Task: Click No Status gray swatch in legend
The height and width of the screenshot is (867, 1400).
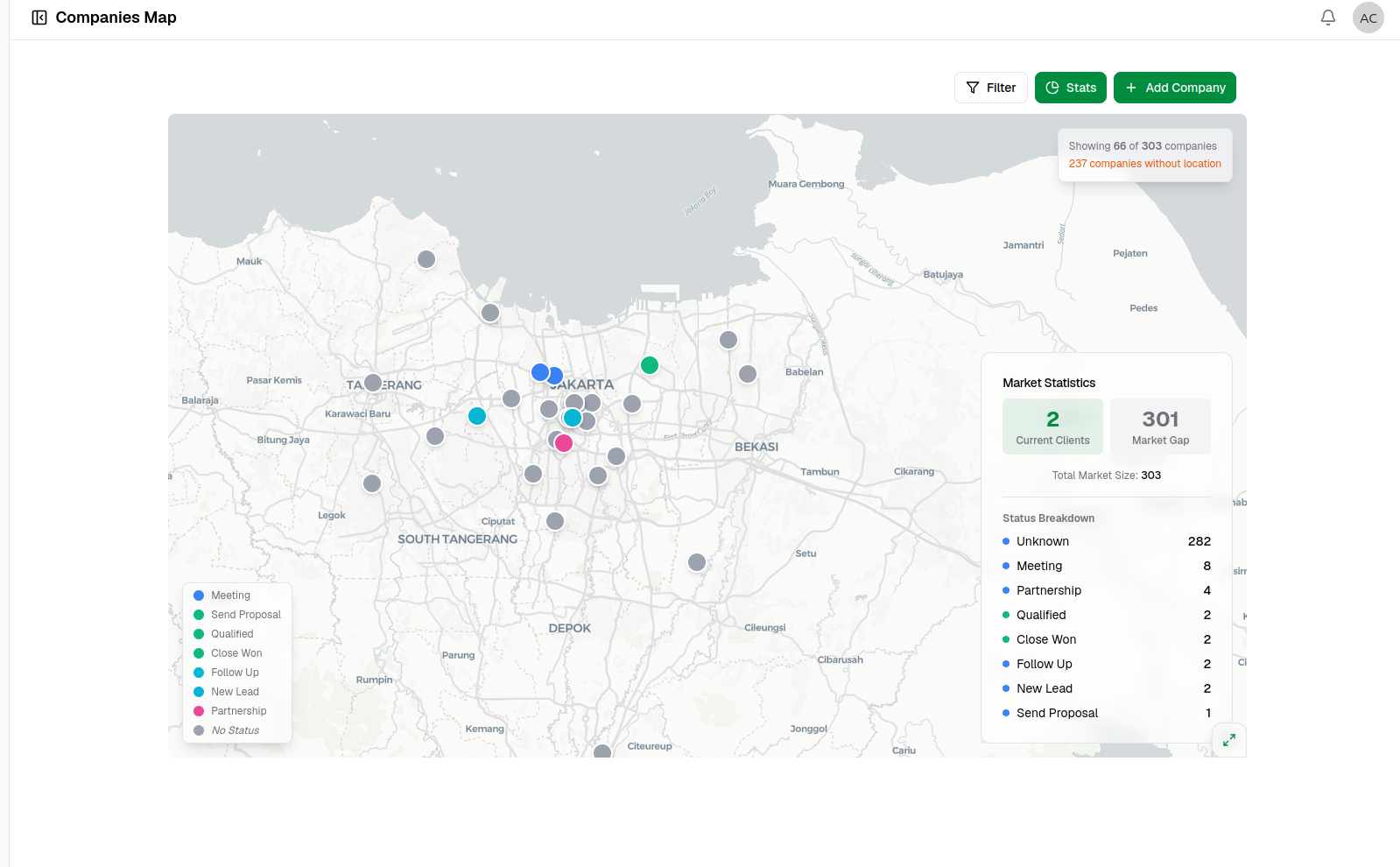Action: (199, 730)
